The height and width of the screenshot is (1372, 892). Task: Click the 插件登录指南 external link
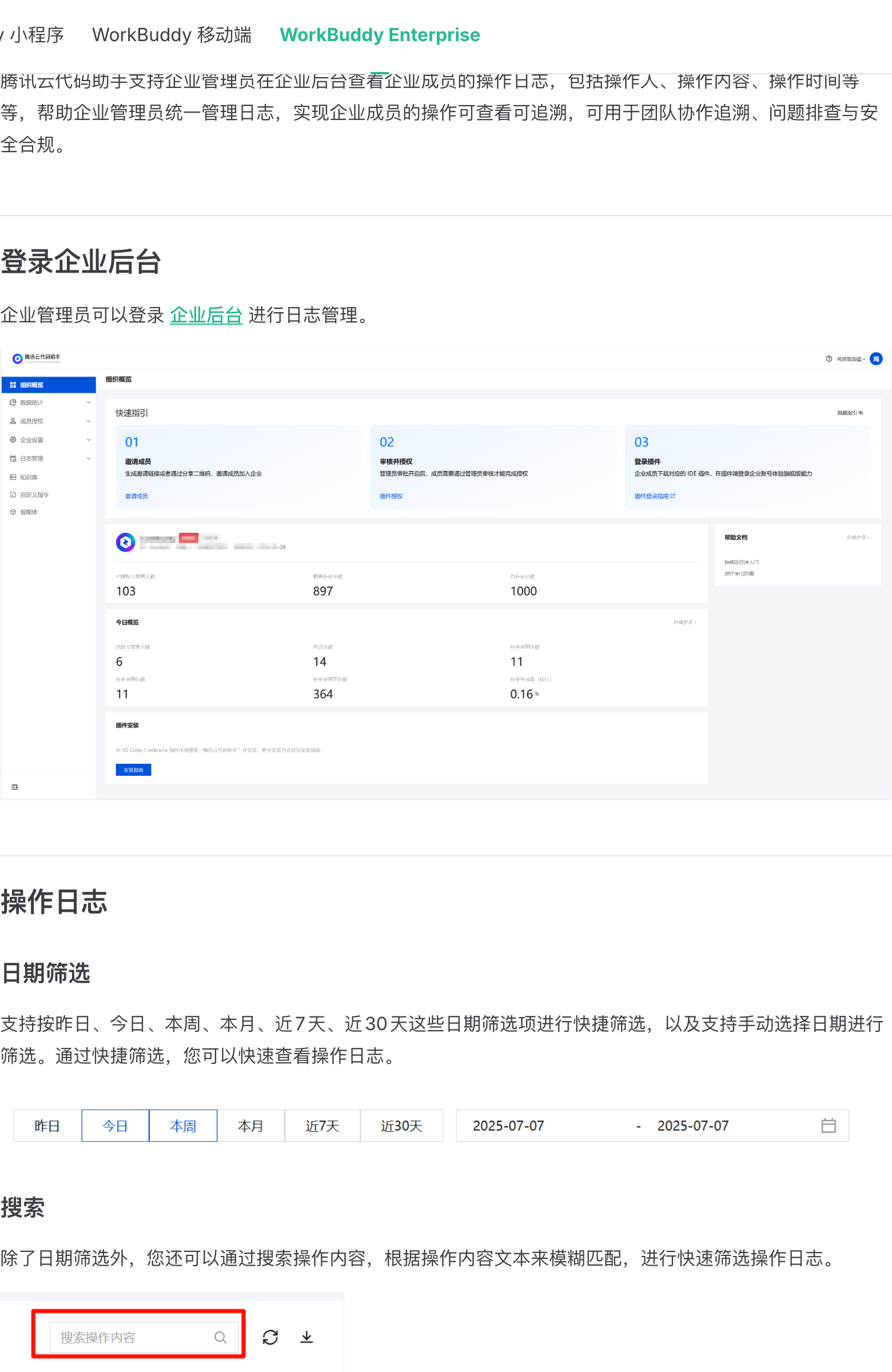point(655,496)
